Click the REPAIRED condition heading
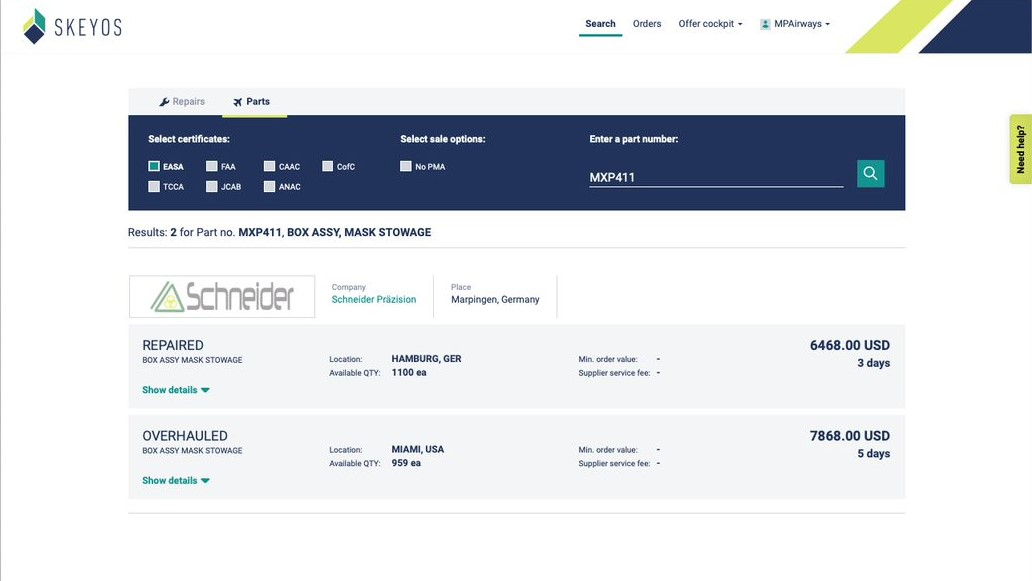Image resolution: width=1032 pixels, height=581 pixels. 173,345
